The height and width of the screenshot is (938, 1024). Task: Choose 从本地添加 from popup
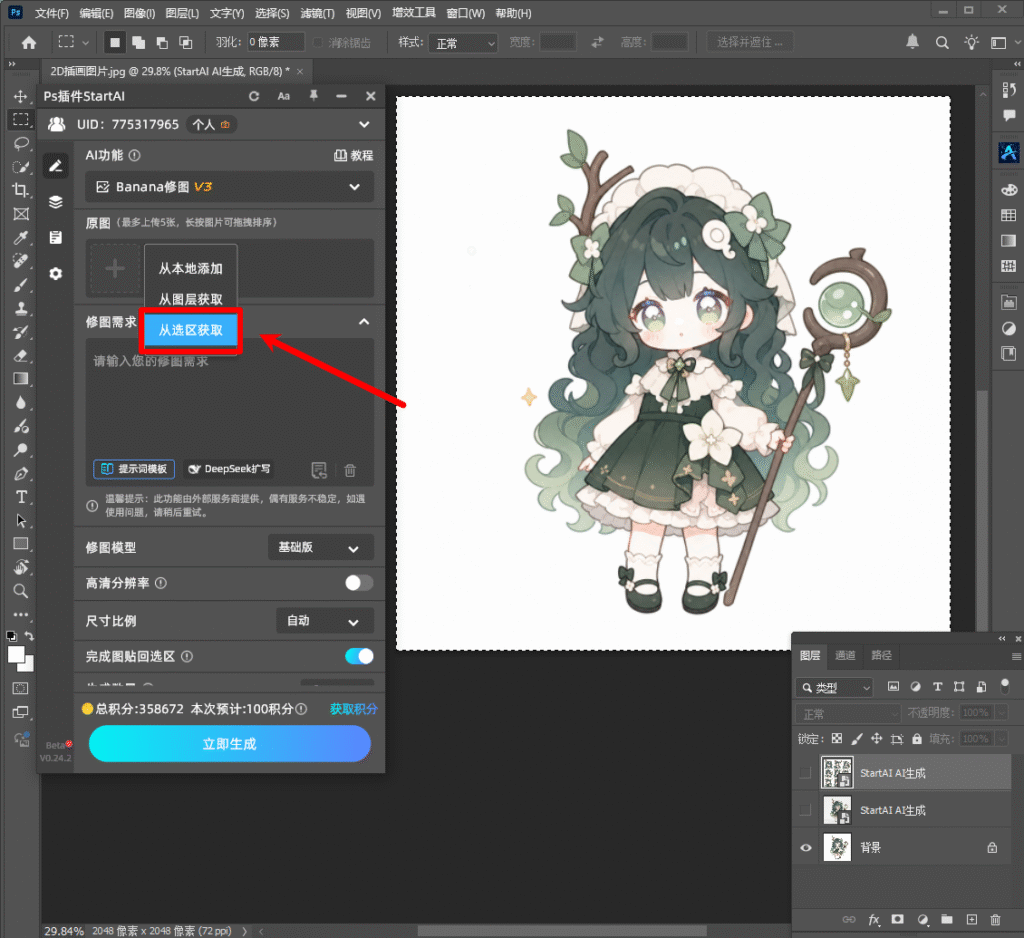pos(191,268)
